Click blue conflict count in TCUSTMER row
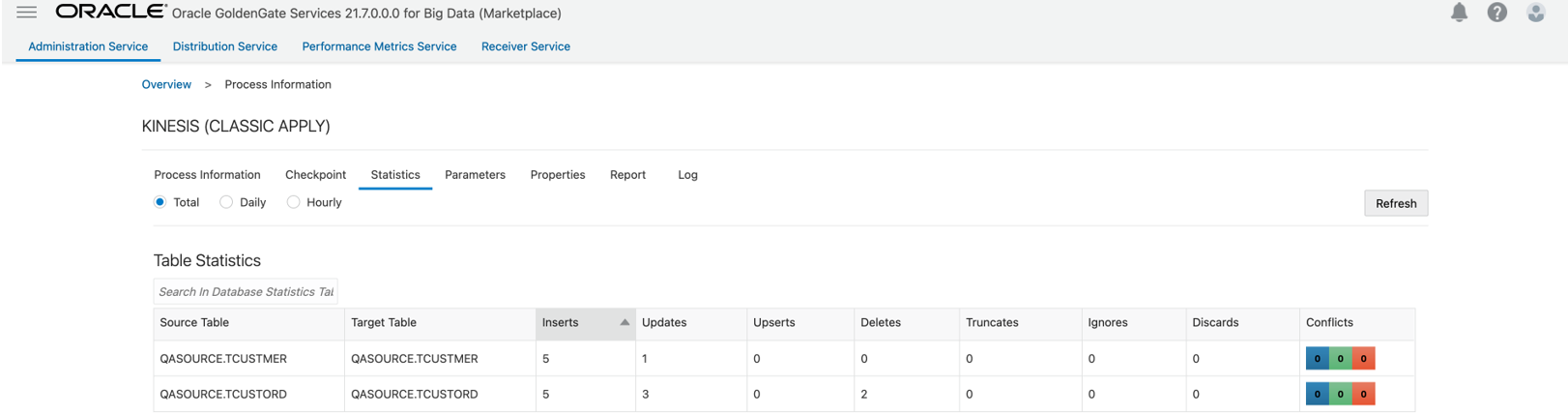The width and height of the screenshot is (1568, 414). pos(1317,359)
